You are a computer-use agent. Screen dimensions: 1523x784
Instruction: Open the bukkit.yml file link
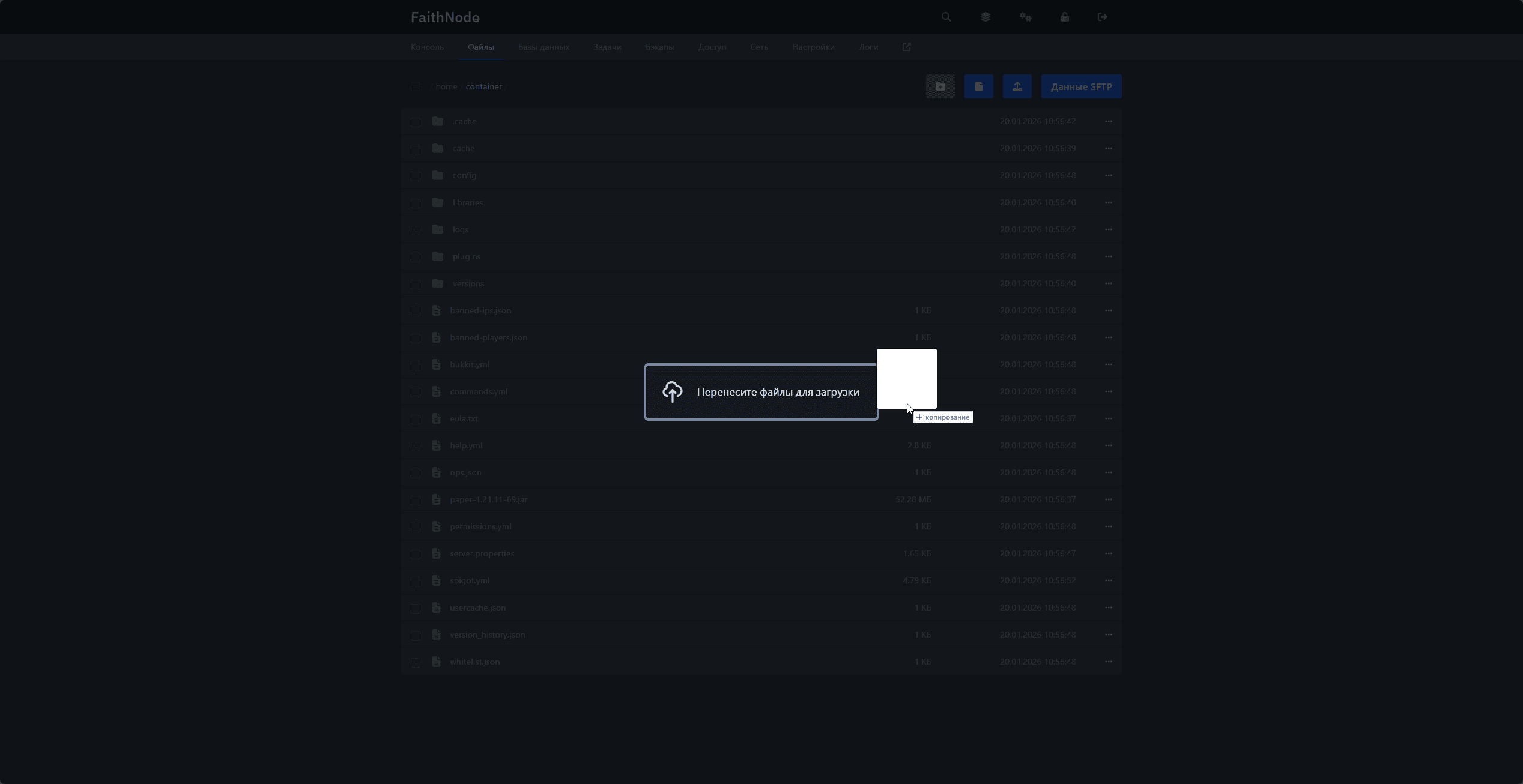[470, 364]
